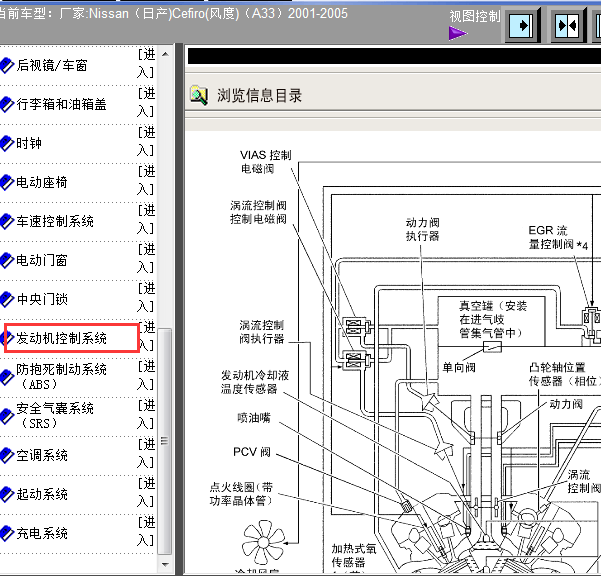Image resolution: width=601 pixels, height=576 pixels.
Task: Click the EGR 流量控制阀 diagram label
Action: pos(558,238)
